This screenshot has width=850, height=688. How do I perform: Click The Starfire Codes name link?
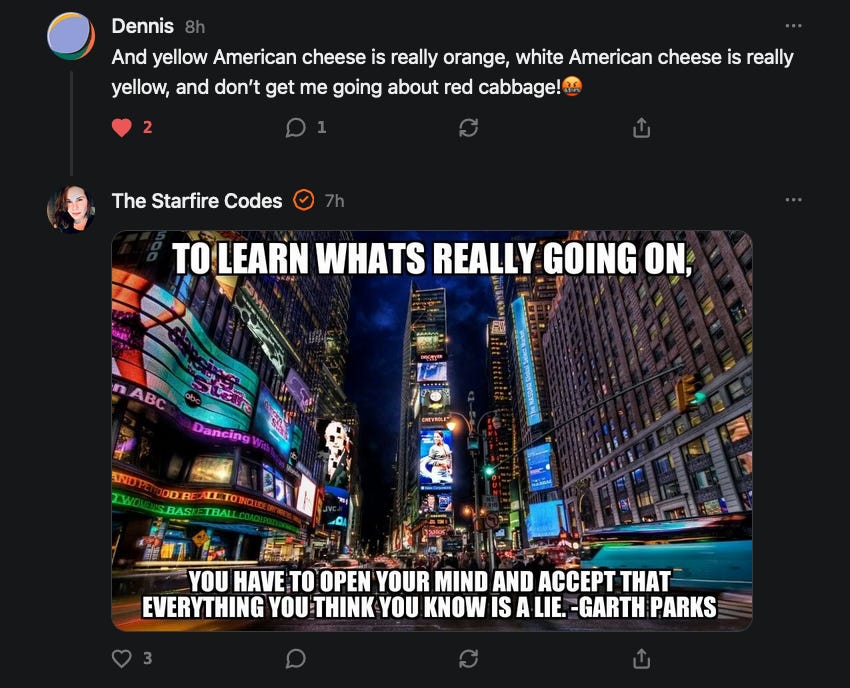pyautogui.click(x=197, y=201)
